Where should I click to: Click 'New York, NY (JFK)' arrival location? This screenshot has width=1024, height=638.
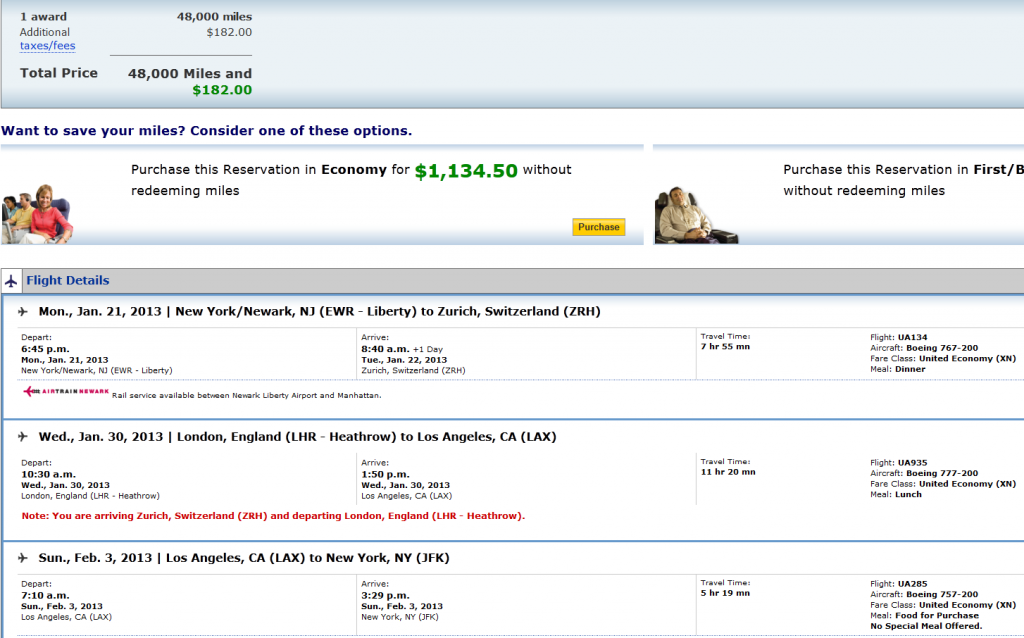(x=400, y=617)
